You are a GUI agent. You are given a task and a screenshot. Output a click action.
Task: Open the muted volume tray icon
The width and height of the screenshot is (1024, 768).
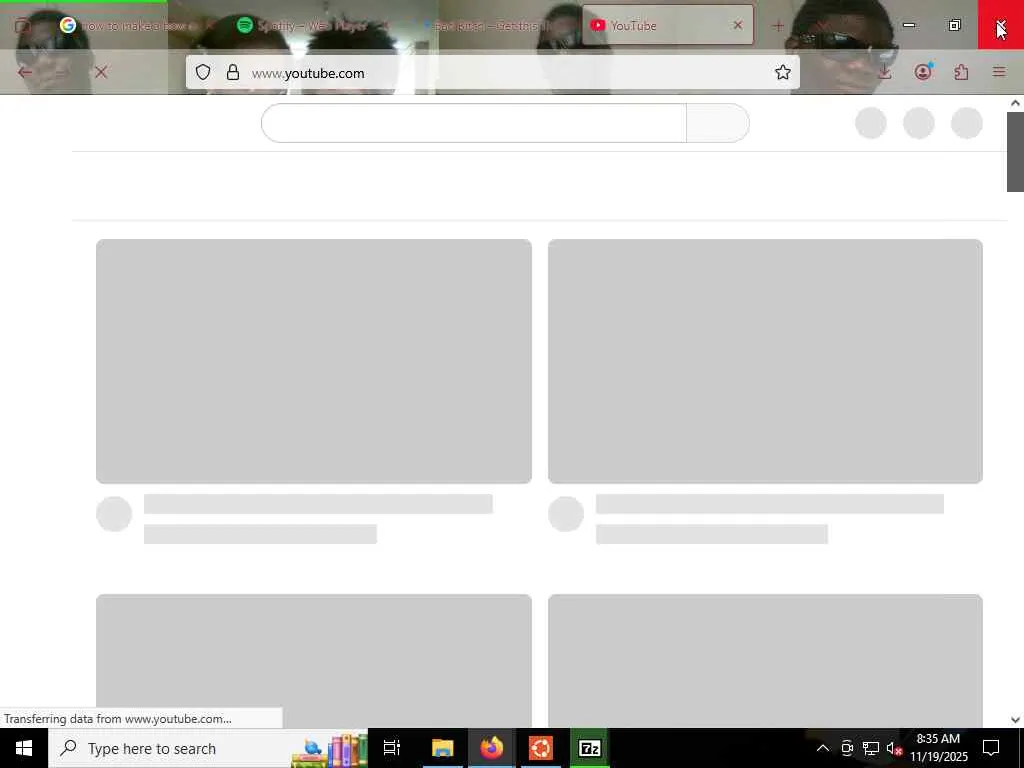pyautogui.click(x=894, y=748)
